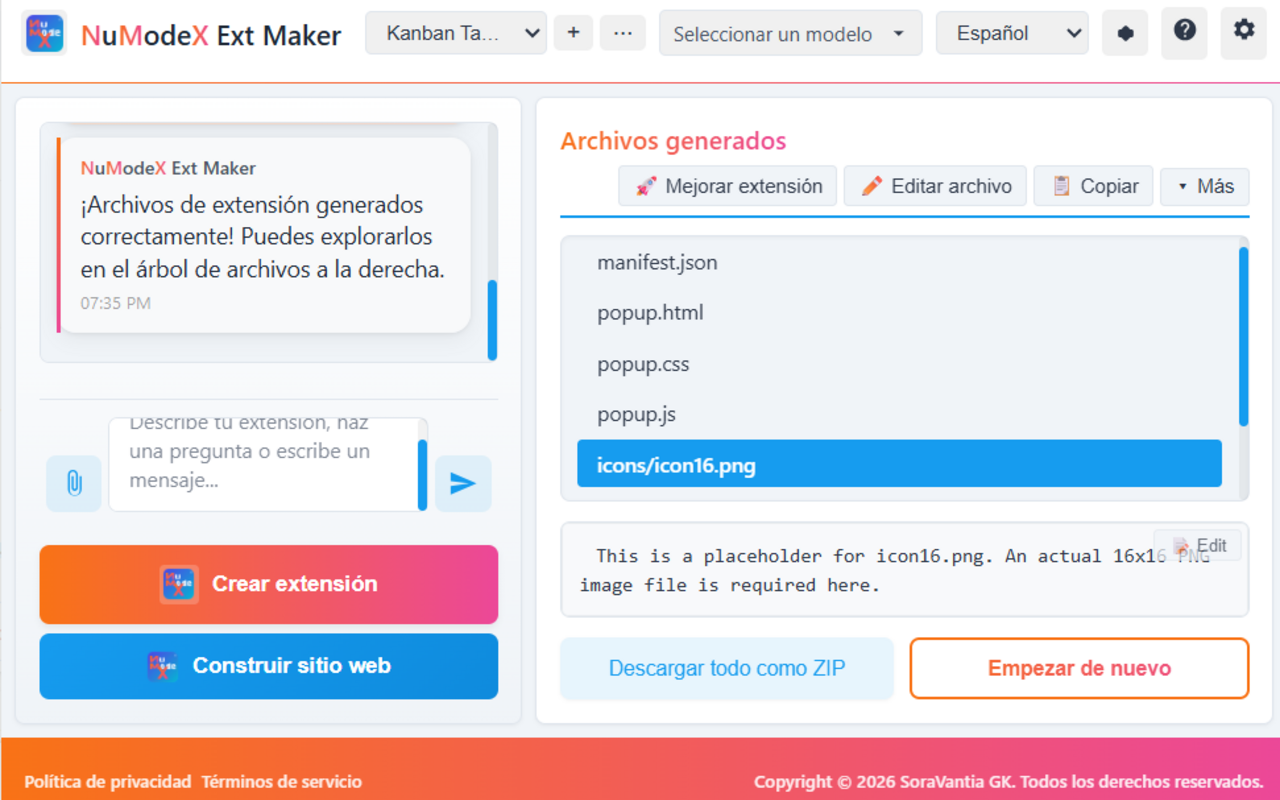Send the message with the arrow icon
1280x800 pixels.
[463, 483]
